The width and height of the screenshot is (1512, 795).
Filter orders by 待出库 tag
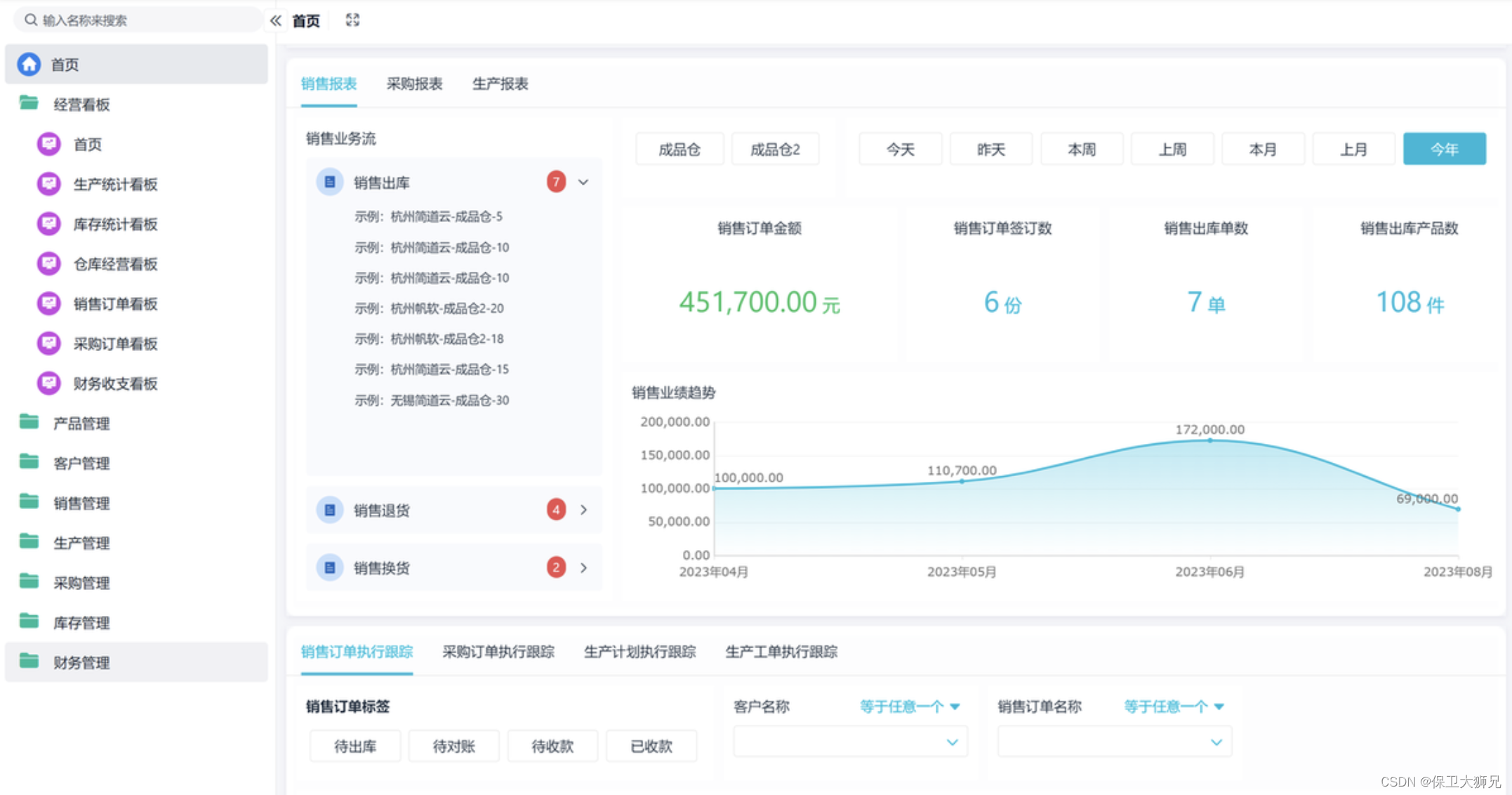click(x=355, y=746)
